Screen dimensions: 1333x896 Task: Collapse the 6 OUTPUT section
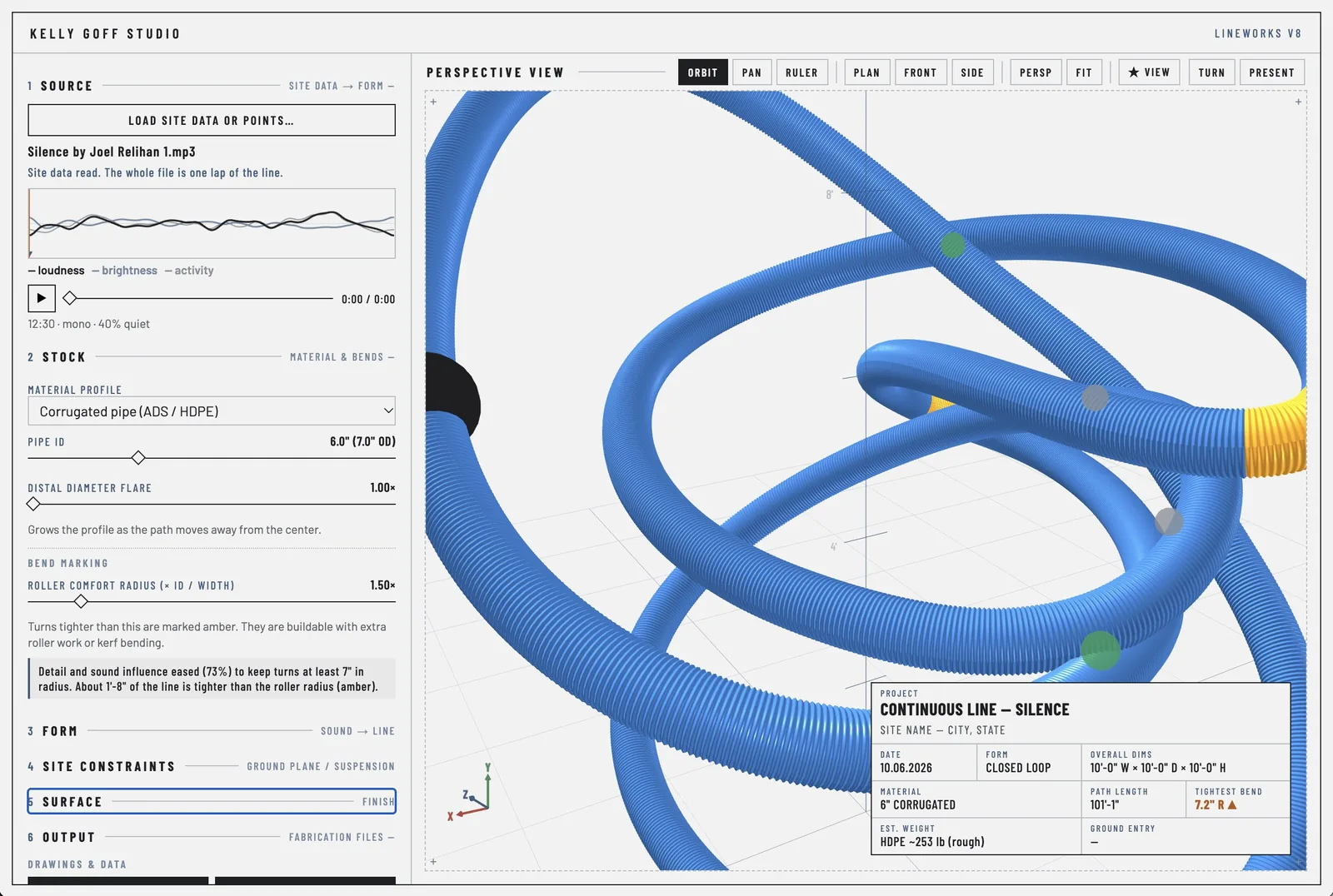[212, 837]
